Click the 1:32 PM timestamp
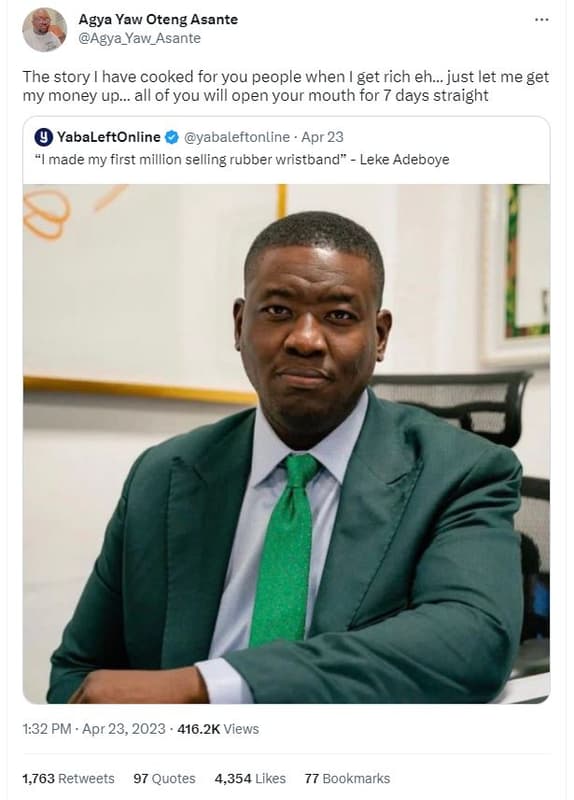 click(x=47, y=729)
